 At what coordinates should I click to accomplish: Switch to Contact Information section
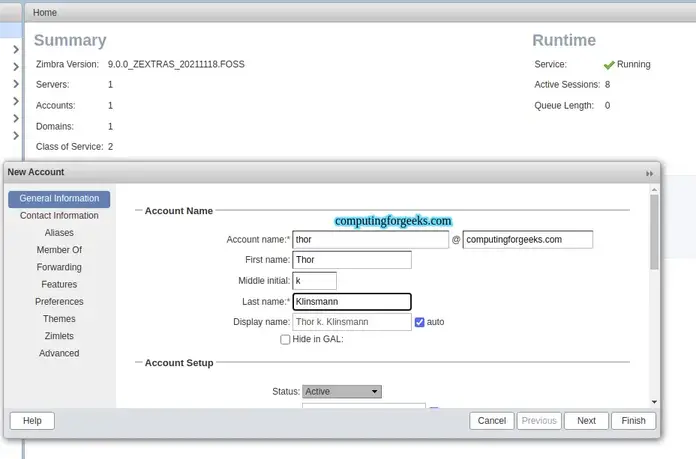(59, 215)
